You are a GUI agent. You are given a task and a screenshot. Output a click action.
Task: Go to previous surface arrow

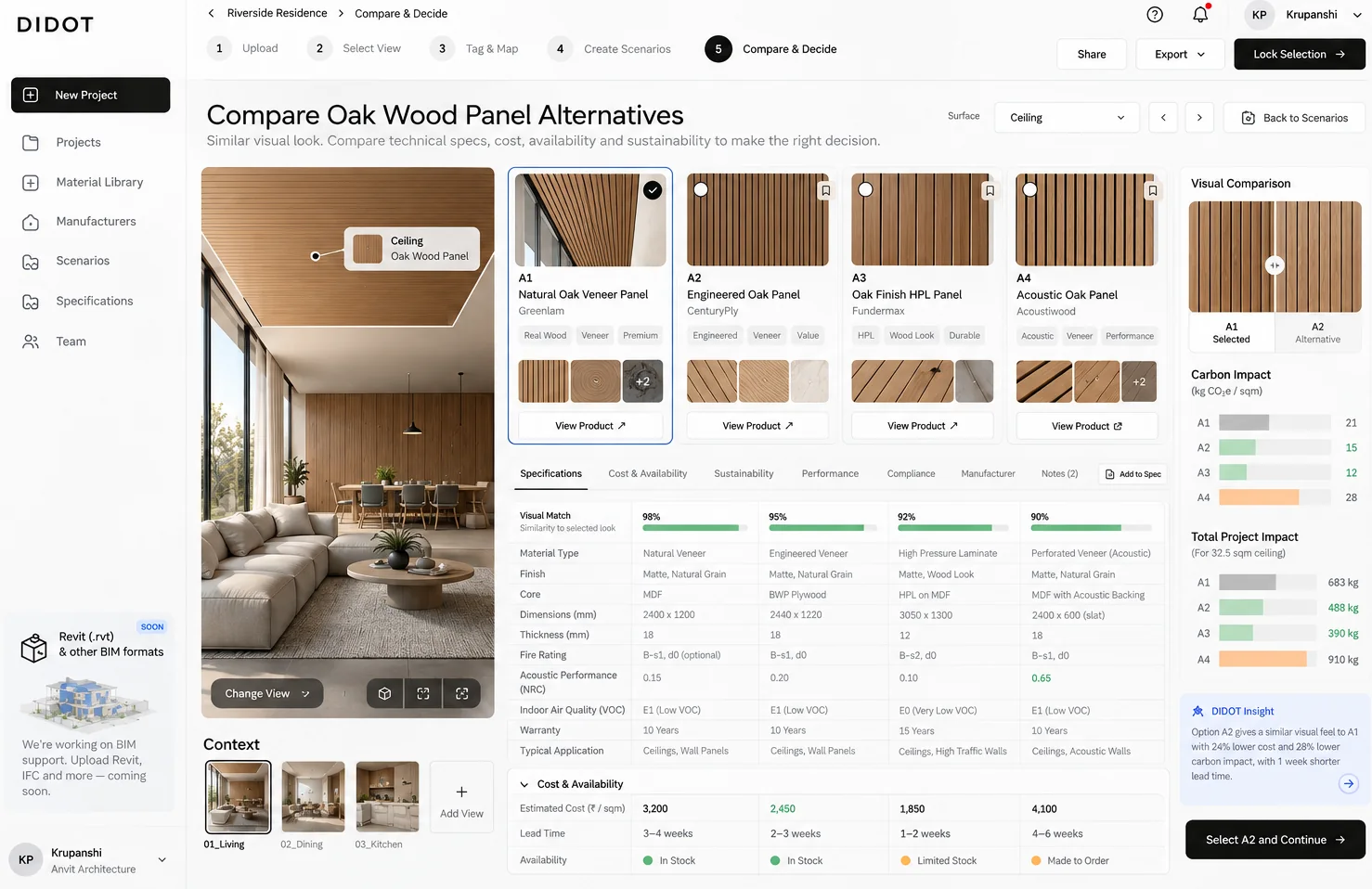(x=1163, y=118)
